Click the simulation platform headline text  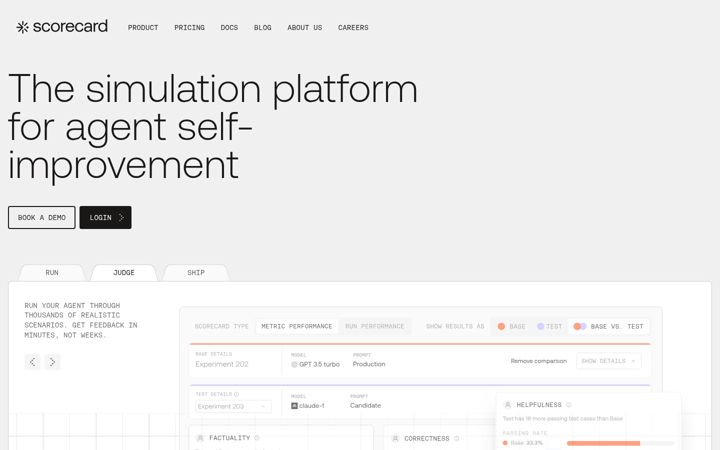pos(213,127)
